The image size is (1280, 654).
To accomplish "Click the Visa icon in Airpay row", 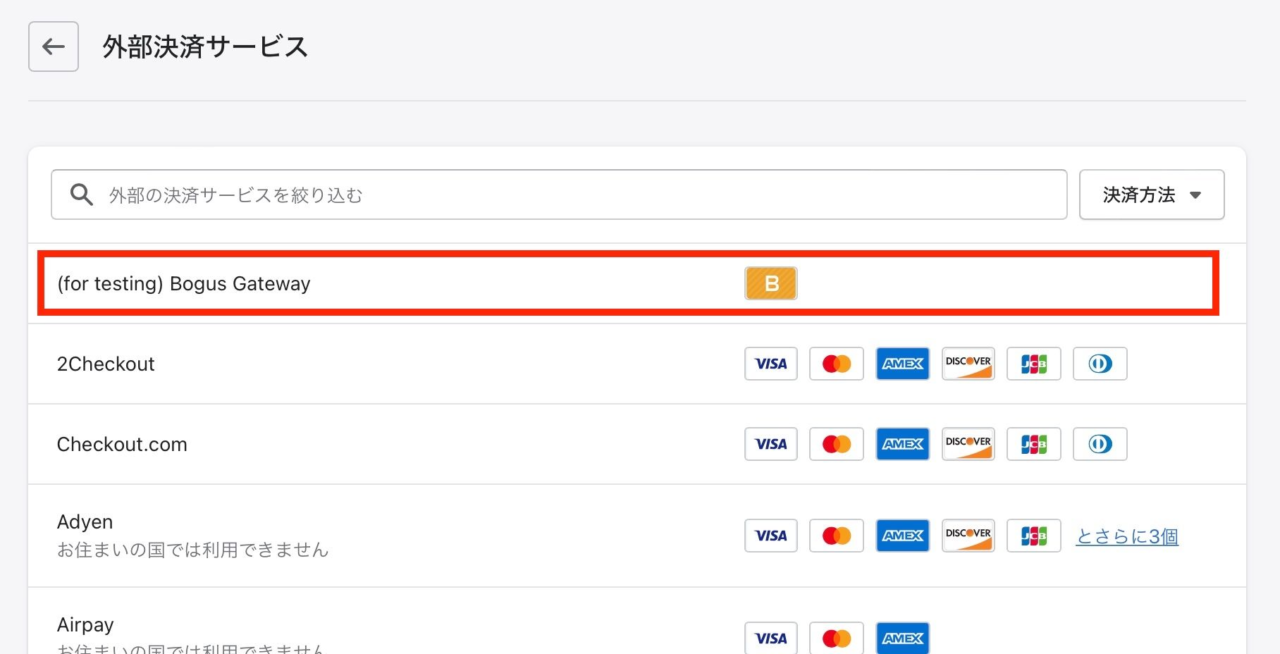I will (x=771, y=638).
